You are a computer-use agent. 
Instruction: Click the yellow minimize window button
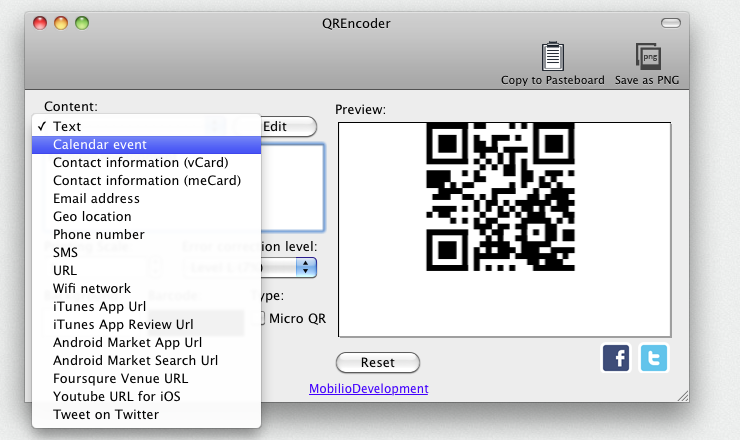point(61,23)
